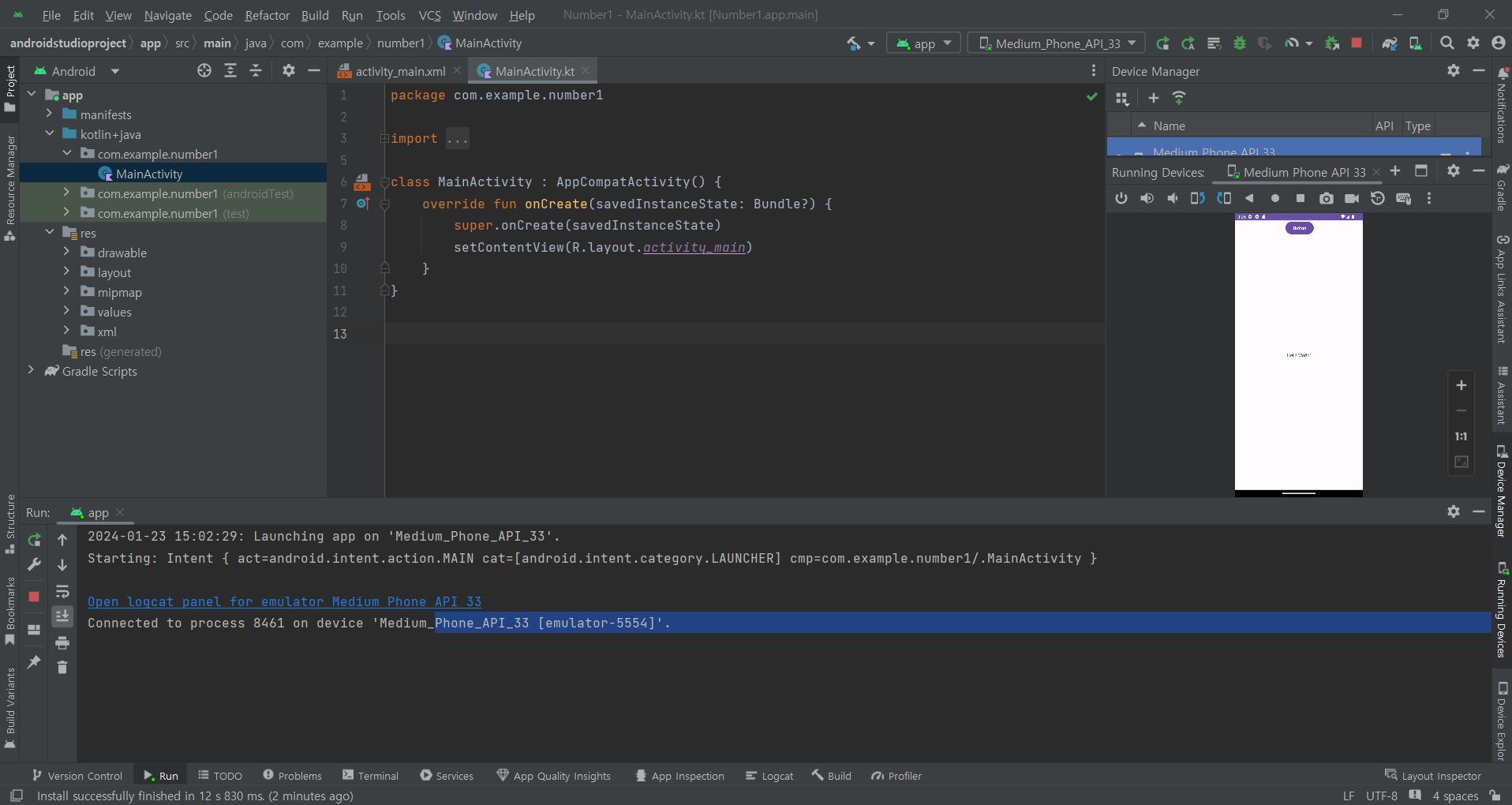Click the Print console output icon
Screen dimensions: 1512x805
pos(62,642)
